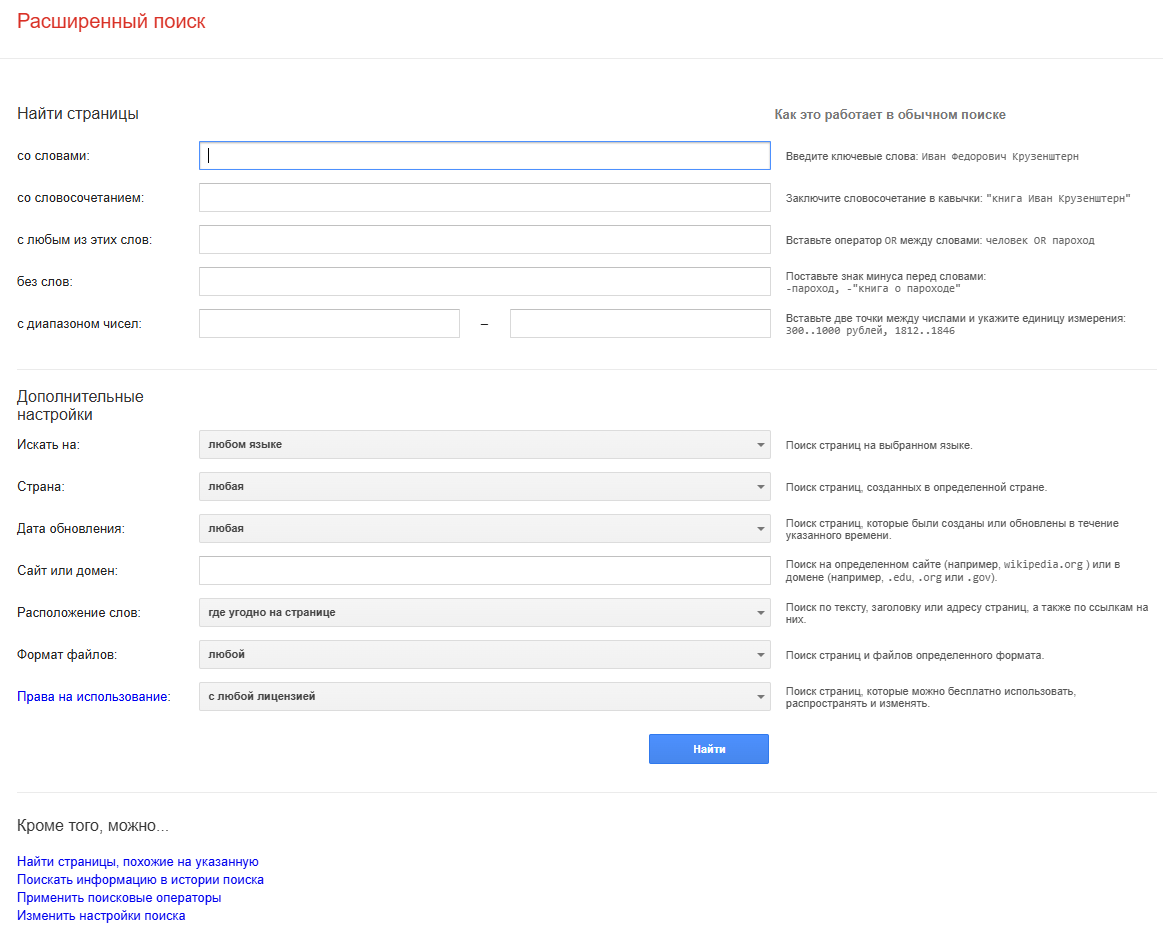Open the "Расположение слов" dropdown
This screenshot has width=1163, height=932.
484,612
